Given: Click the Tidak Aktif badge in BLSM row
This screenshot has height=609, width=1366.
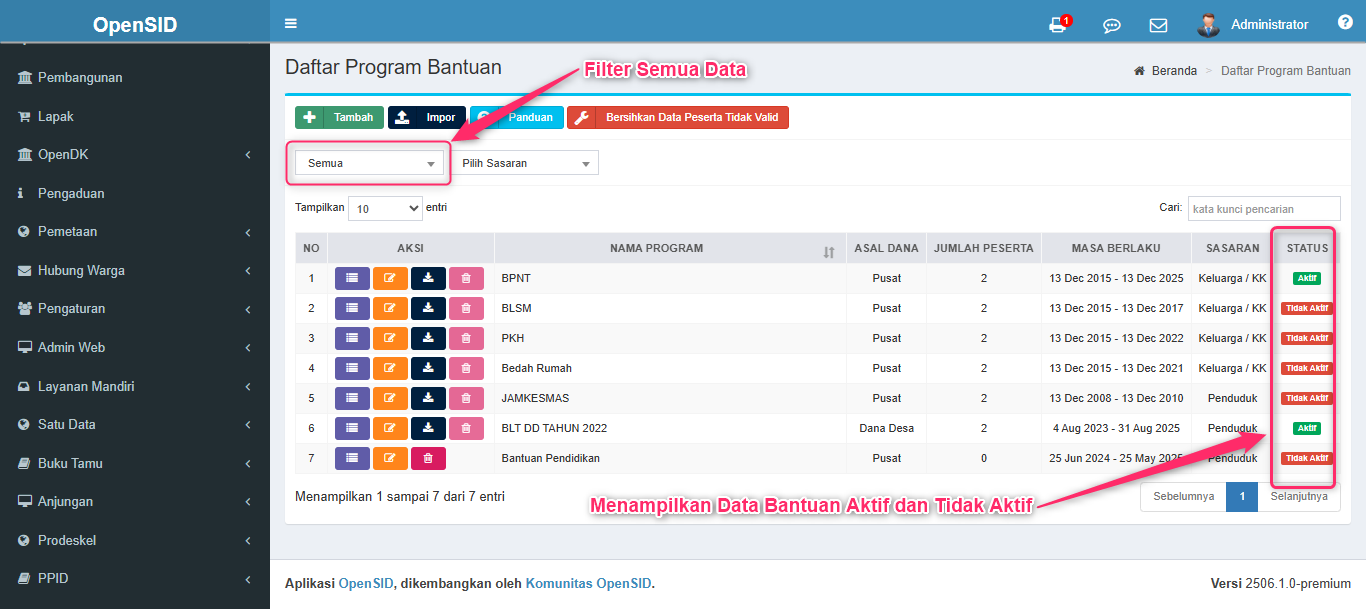Looking at the screenshot, I should pos(1307,308).
